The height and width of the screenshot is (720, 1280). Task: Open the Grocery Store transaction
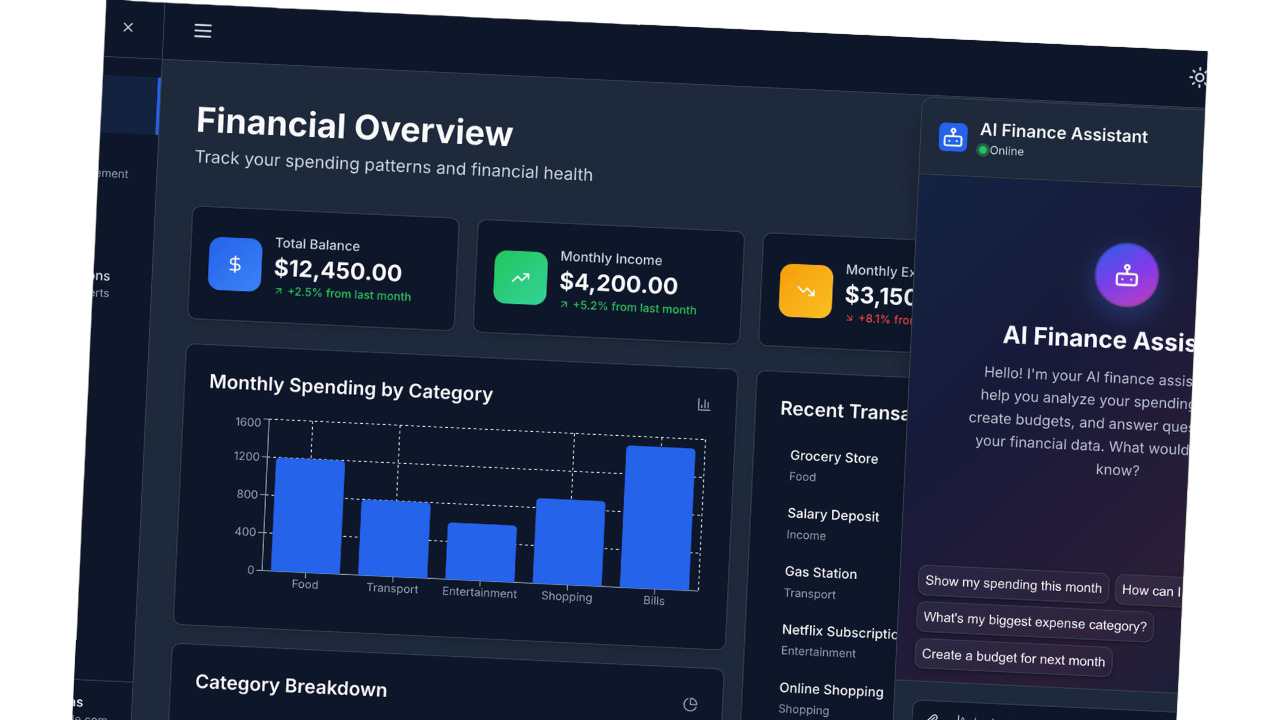coord(834,457)
